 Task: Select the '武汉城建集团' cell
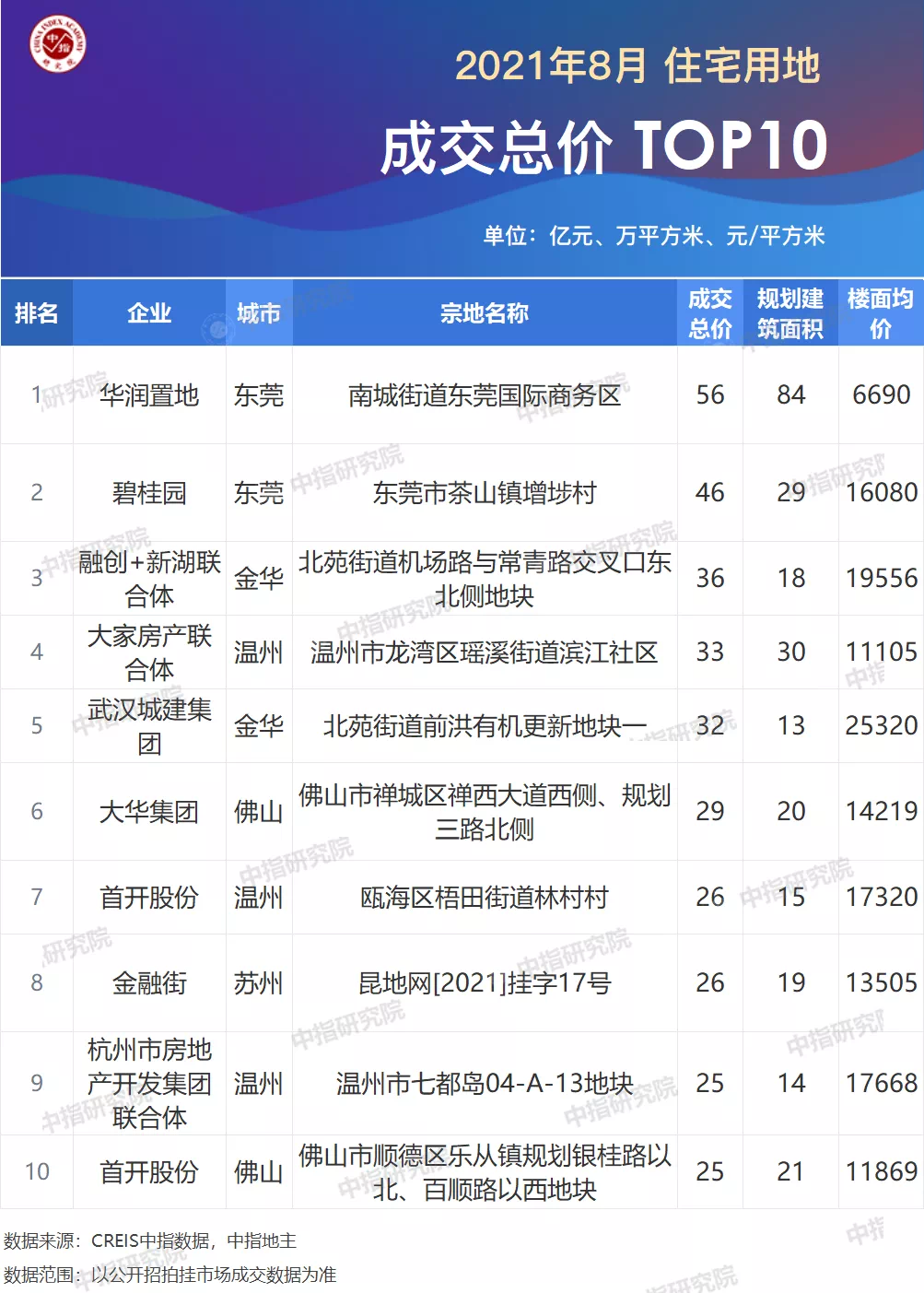(x=149, y=726)
